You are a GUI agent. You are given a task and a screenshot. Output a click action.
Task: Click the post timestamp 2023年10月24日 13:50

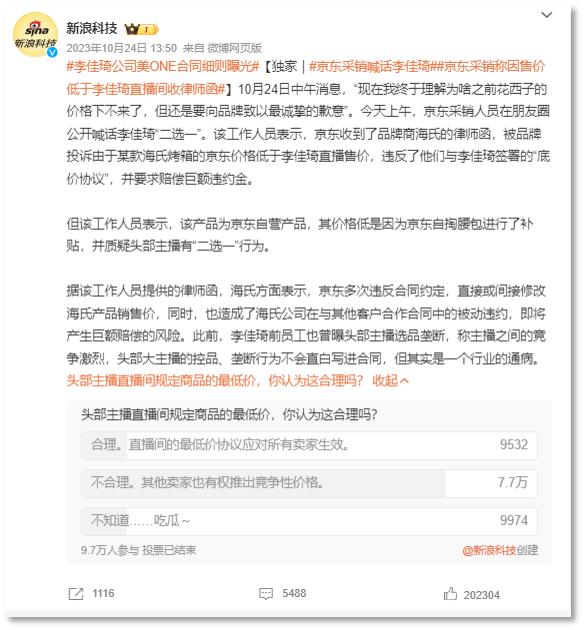click(122, 48)
